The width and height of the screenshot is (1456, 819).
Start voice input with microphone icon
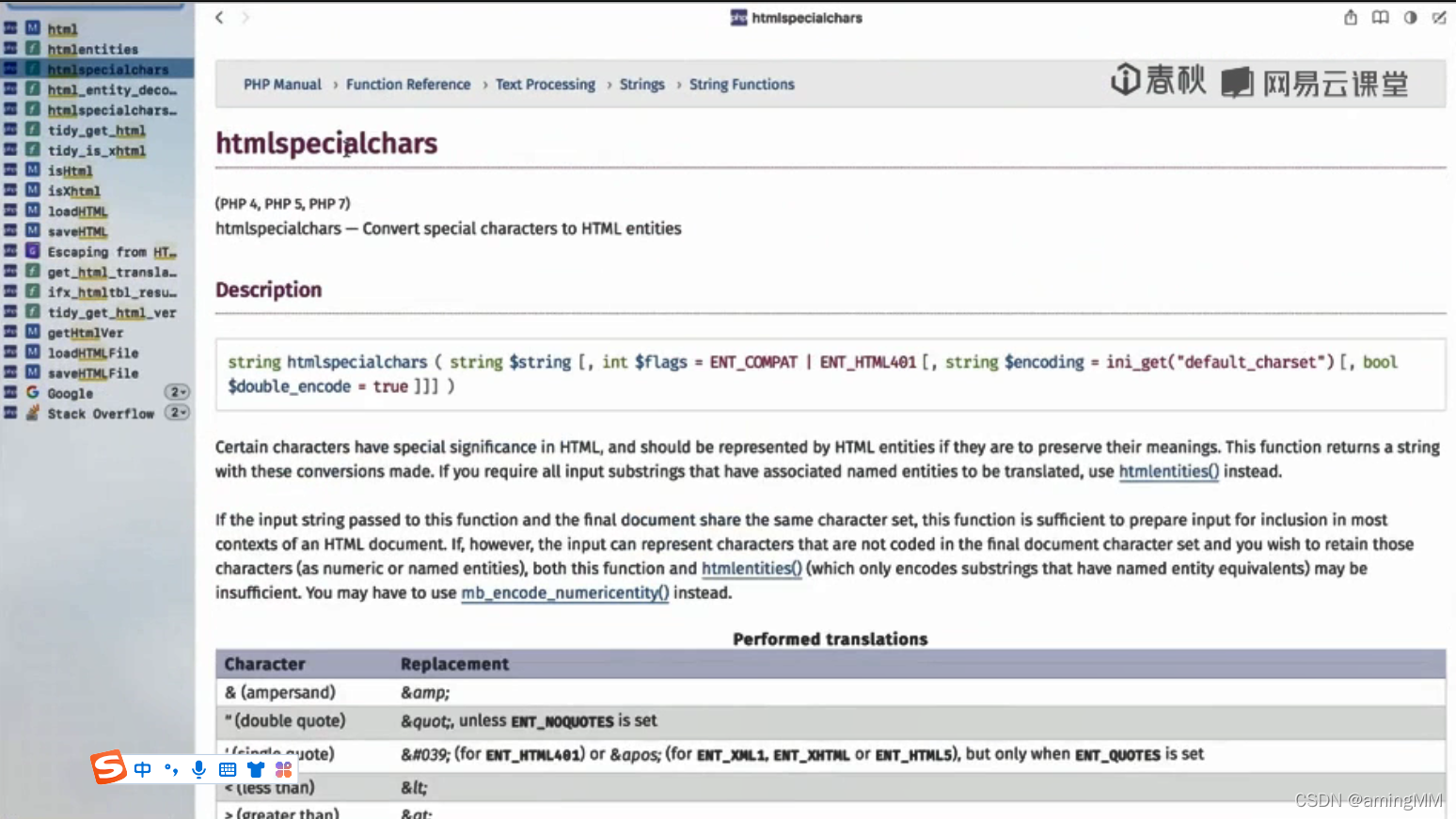(199, 769)
